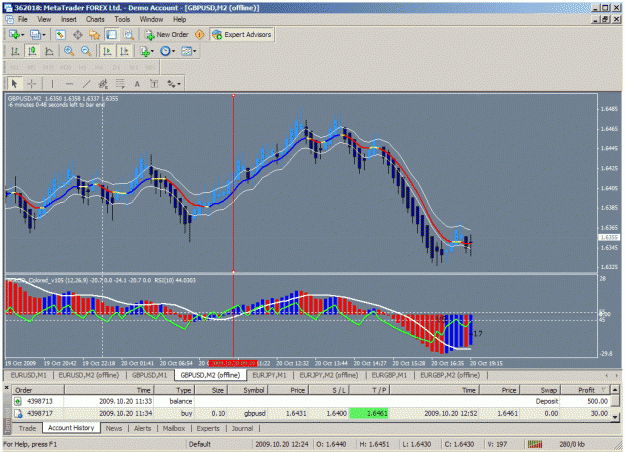Select the equidistant channel tool
The image size is (625, 452).
pos(103,84)
